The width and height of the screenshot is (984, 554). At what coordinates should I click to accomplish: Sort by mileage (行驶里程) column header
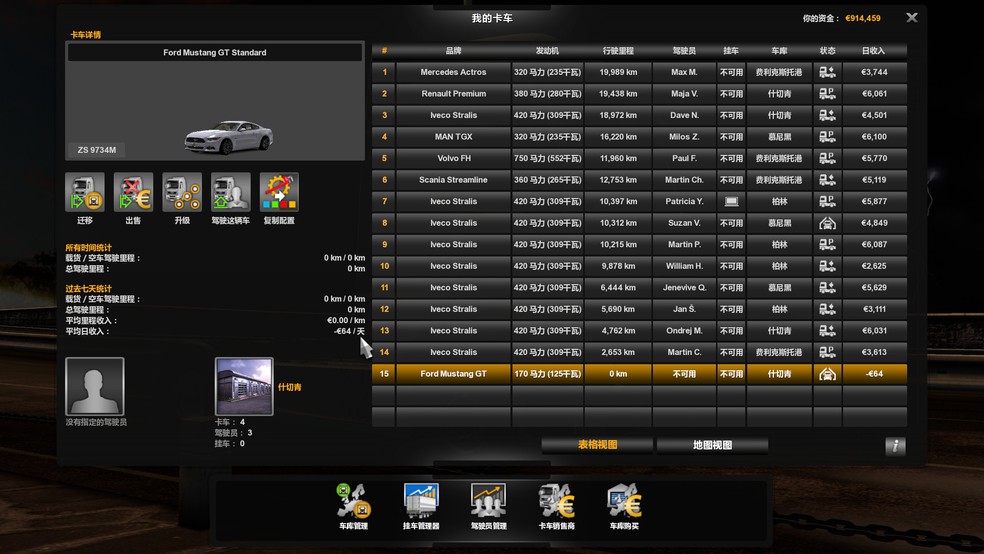(618, 51)
